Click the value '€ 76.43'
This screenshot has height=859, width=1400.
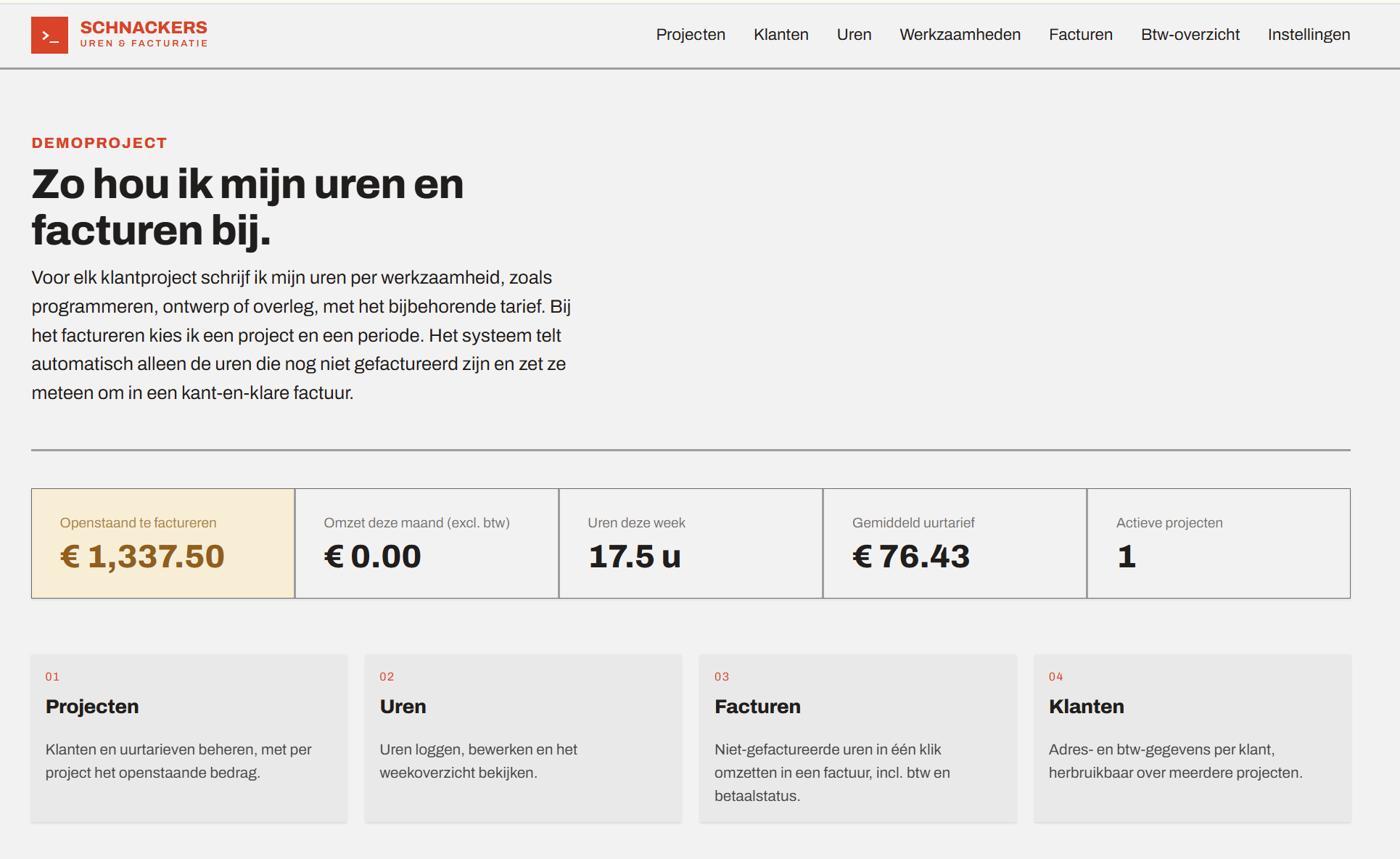(x=911, y=556)
